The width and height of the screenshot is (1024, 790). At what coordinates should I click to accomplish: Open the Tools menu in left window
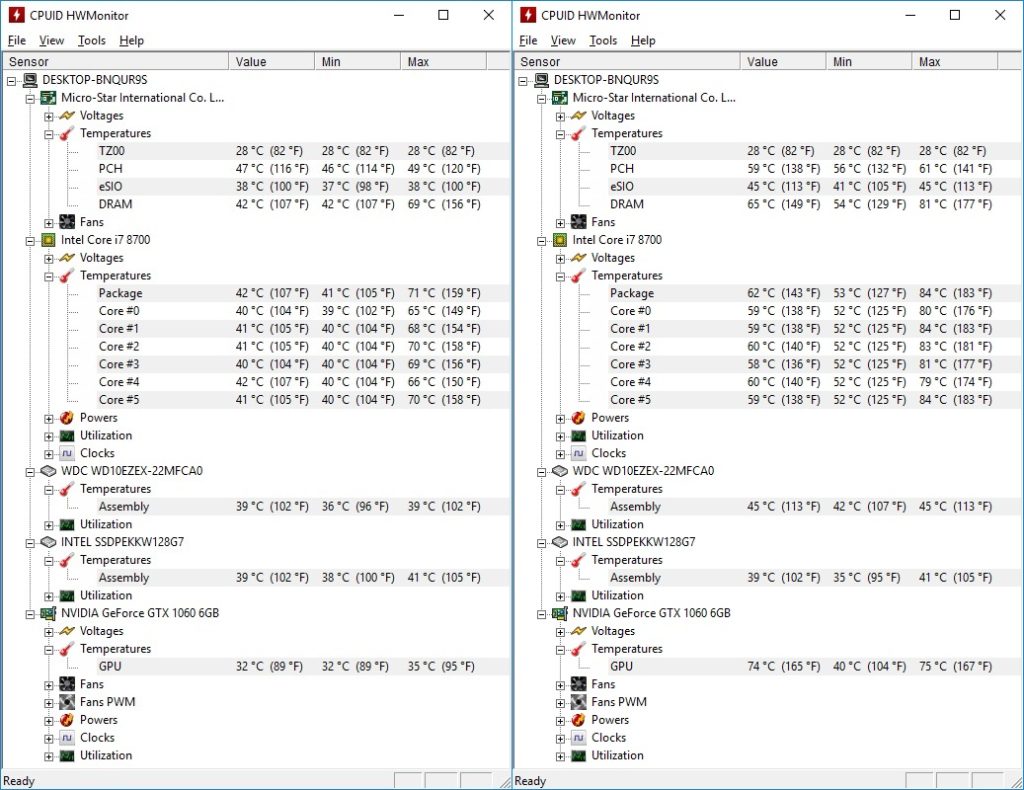[x=91, y=41]
